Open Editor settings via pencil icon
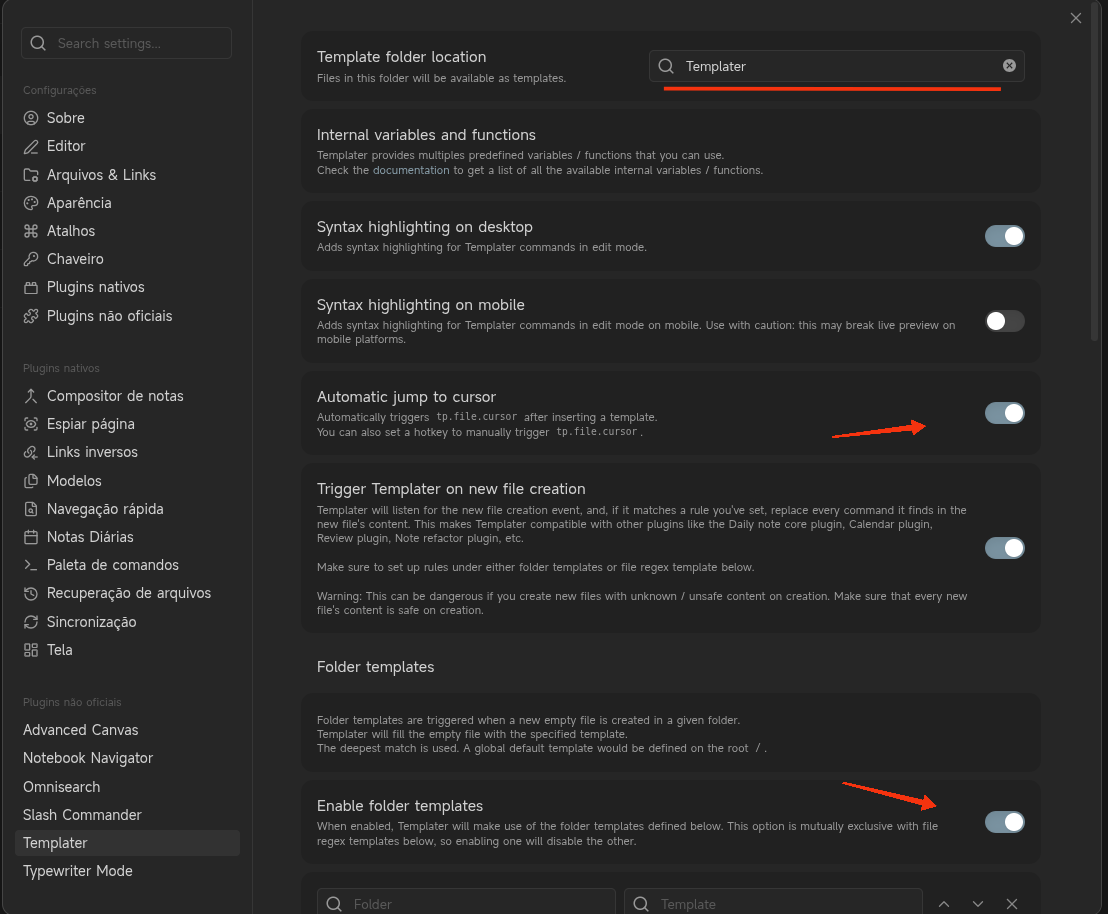This screenshot has width=1108, height=914. click(31, 146)
